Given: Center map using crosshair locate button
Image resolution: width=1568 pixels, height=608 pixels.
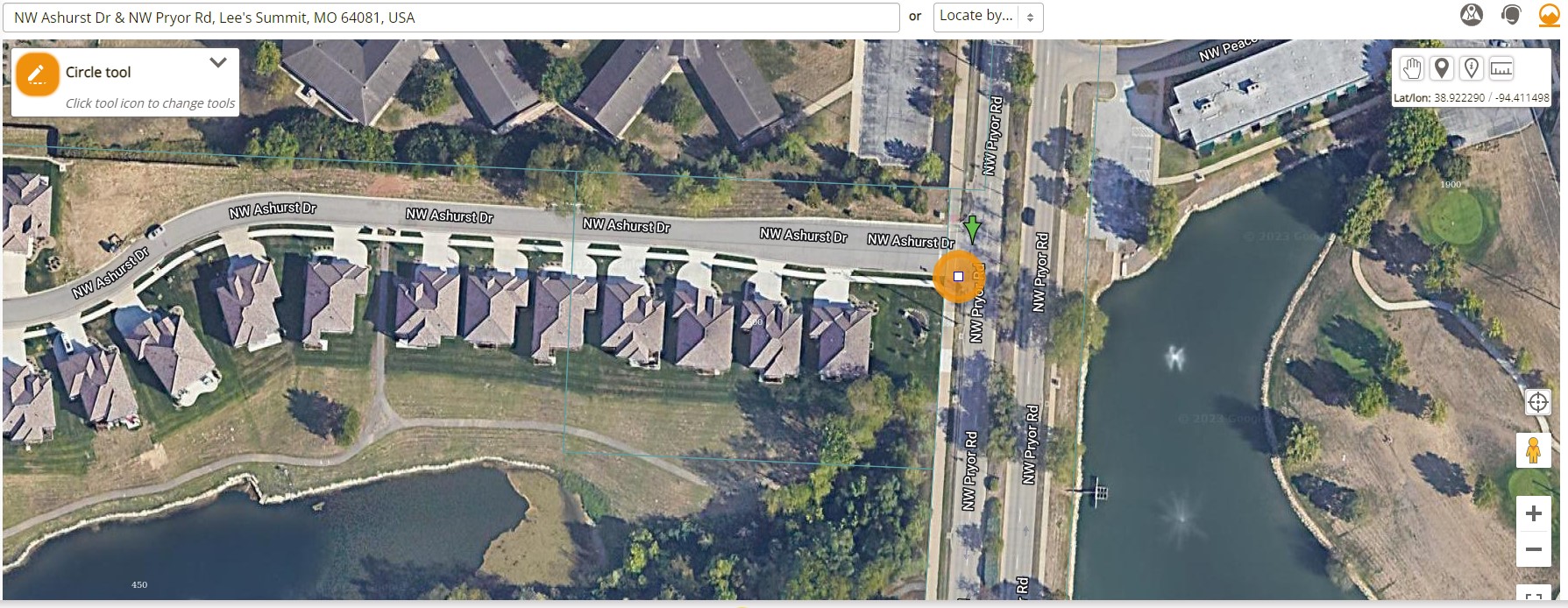Looking at the screenshot, I should point(1538,402).
